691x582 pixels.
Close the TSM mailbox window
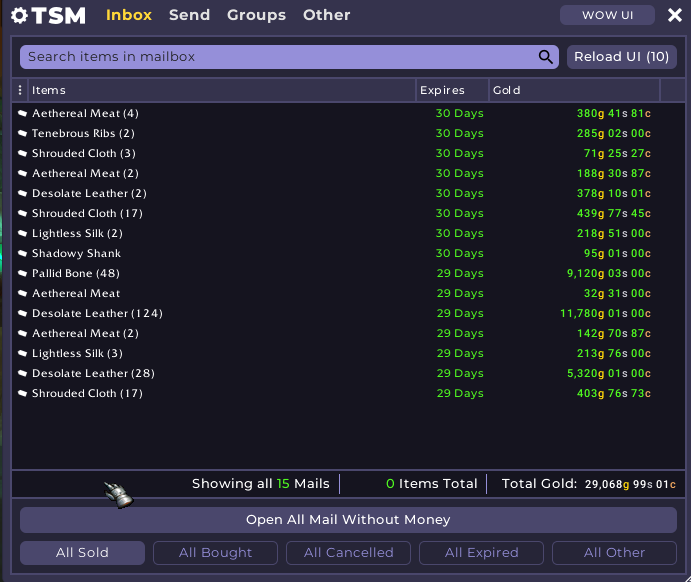(672, 15)
